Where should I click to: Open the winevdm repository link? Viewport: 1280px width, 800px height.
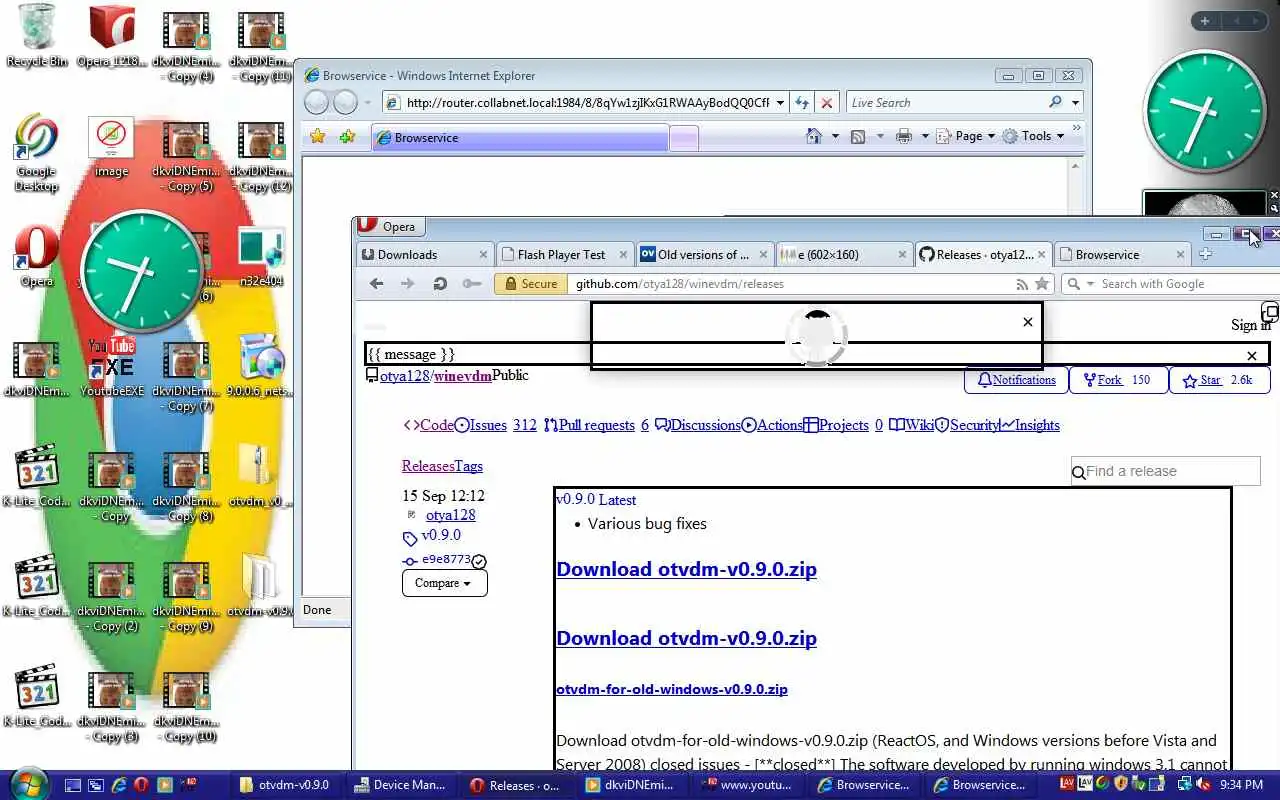[463, 376]
